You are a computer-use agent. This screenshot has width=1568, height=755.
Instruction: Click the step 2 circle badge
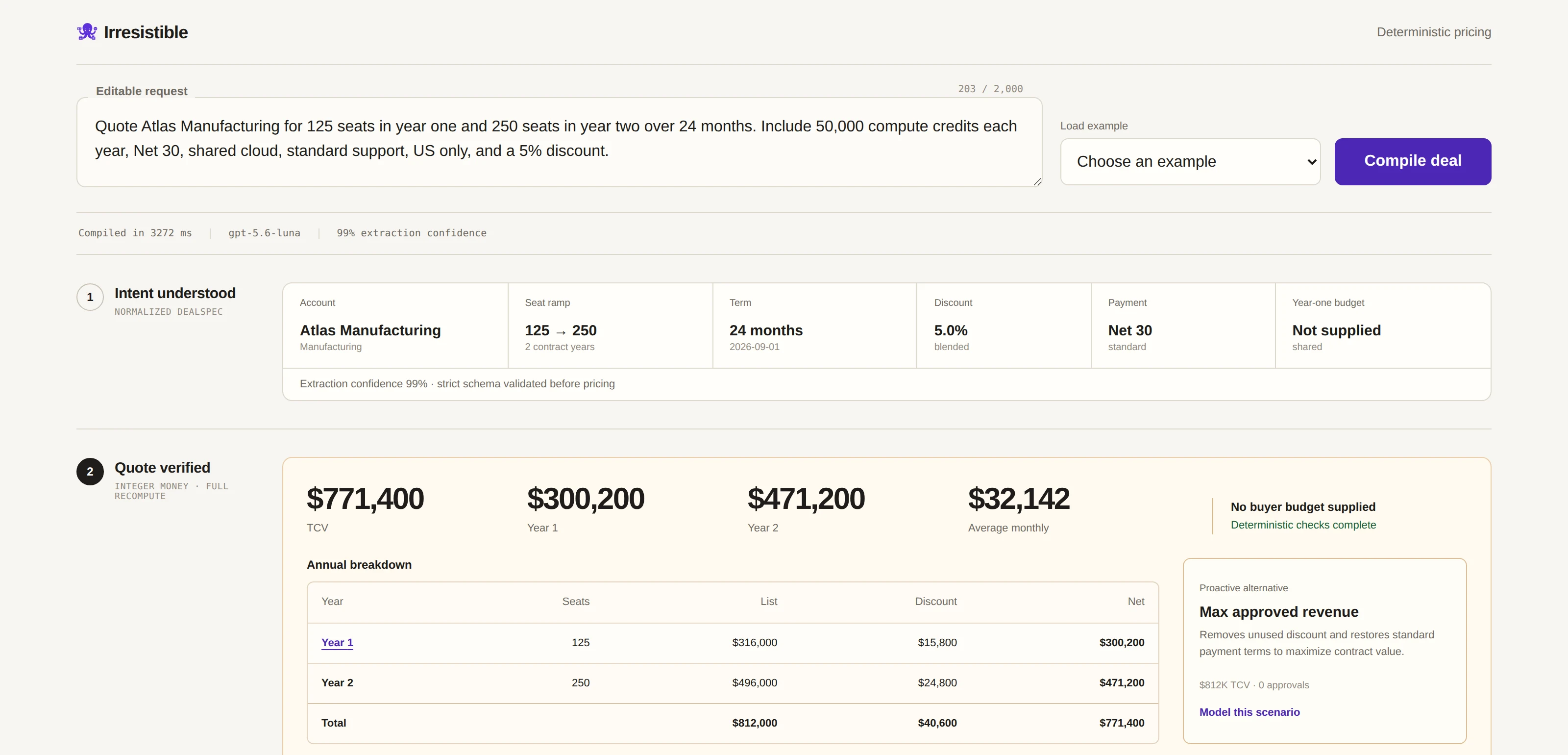click(90, 471)
